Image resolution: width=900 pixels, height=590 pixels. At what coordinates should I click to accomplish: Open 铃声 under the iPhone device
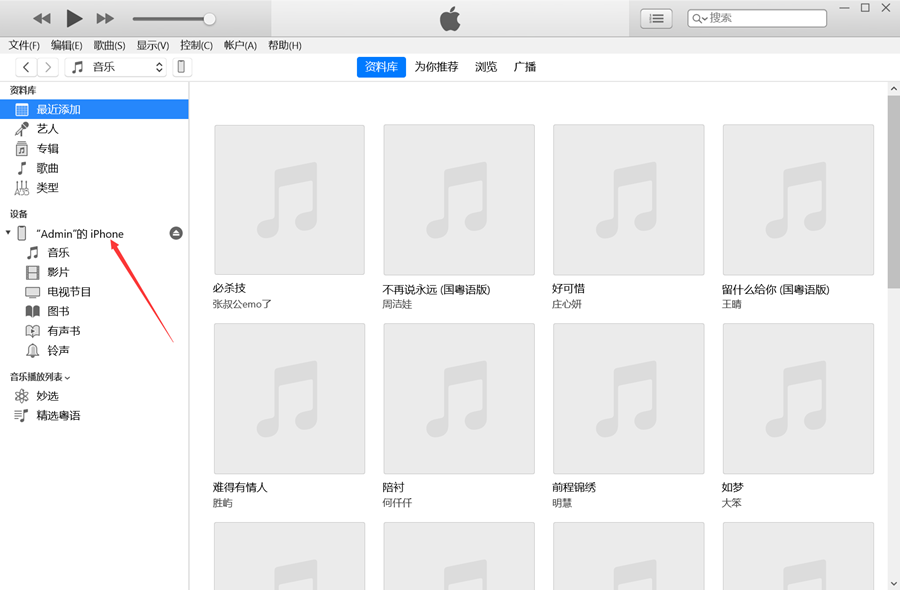[58, 350]
